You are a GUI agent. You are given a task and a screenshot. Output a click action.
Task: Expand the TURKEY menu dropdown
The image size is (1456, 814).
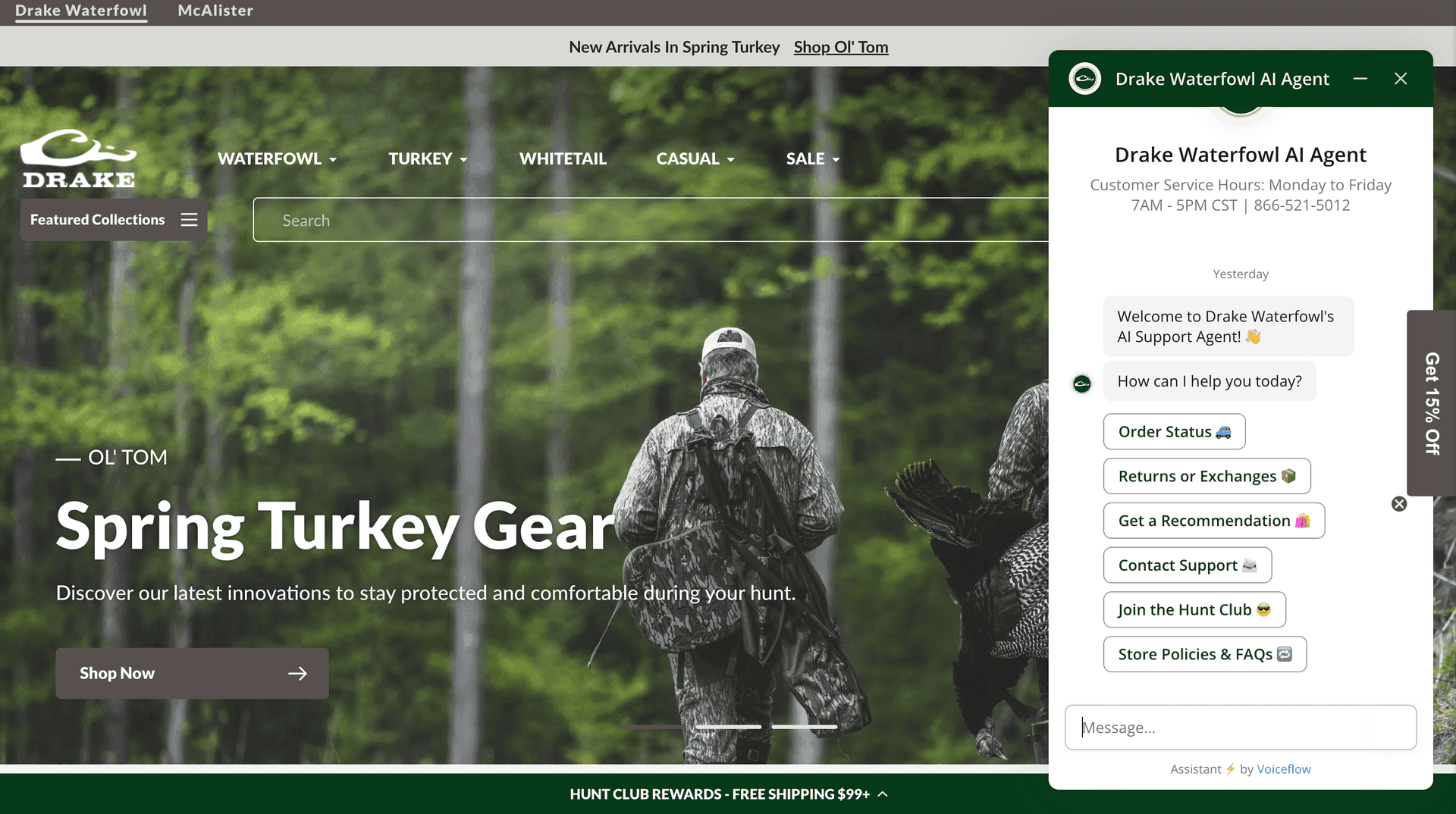click(x=428, y=159)
